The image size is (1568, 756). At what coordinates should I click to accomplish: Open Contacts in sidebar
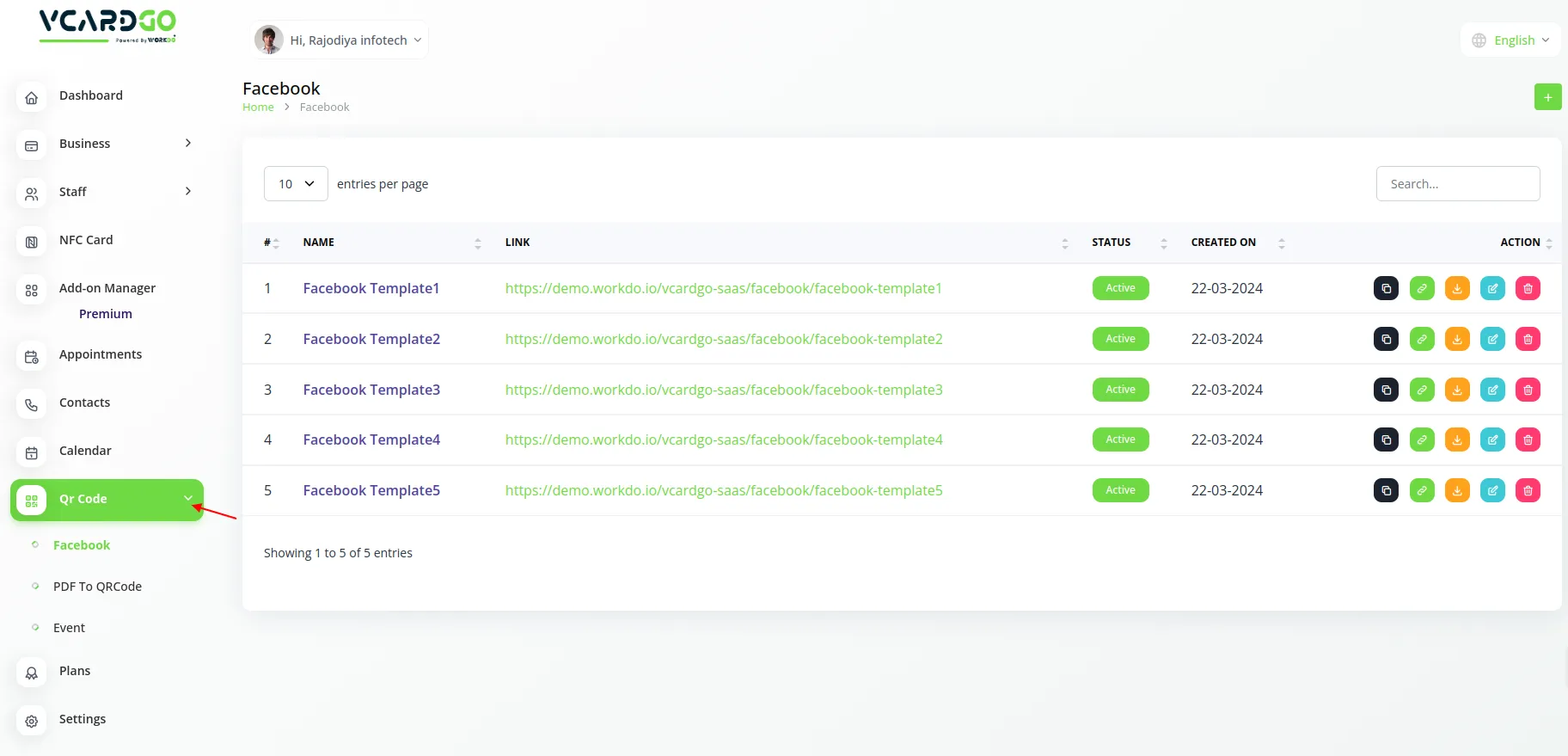(x=84, y=403)
